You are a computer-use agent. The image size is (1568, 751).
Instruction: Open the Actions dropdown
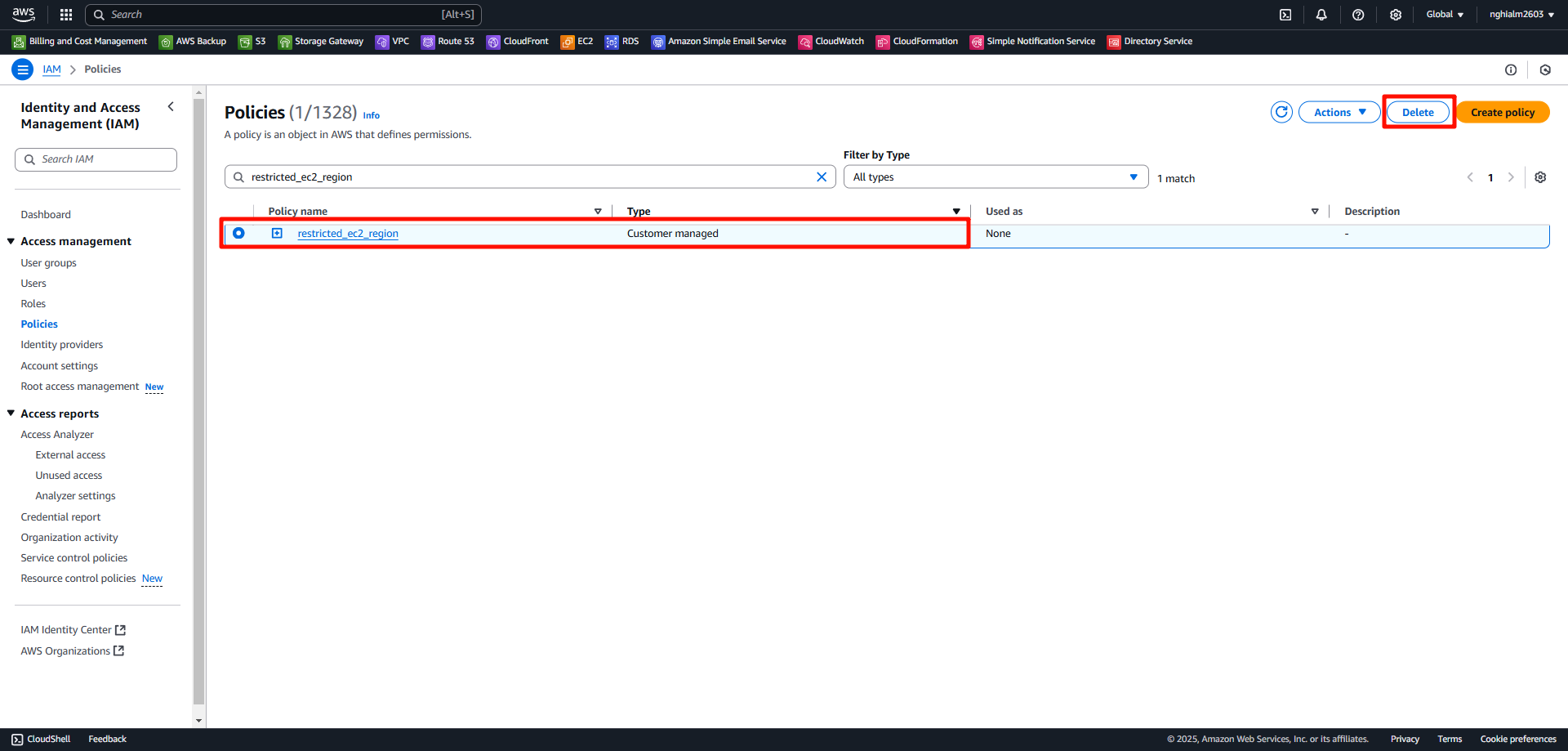pos(1339,112)
